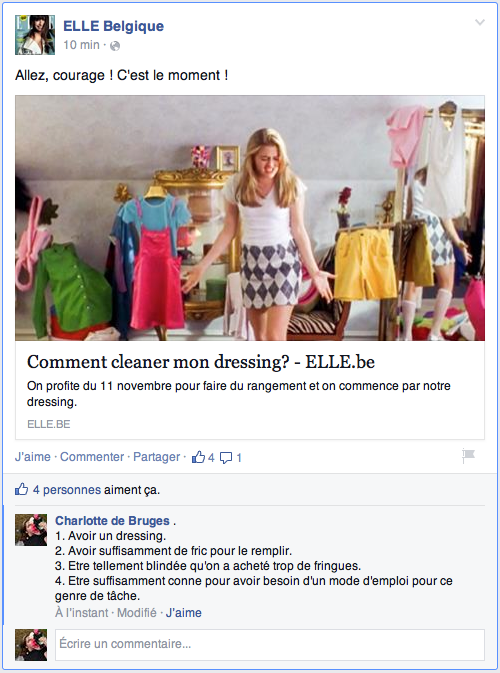Like the post with J'aime
This screenshot has height=673, width=500.
(x=33, y=457)
